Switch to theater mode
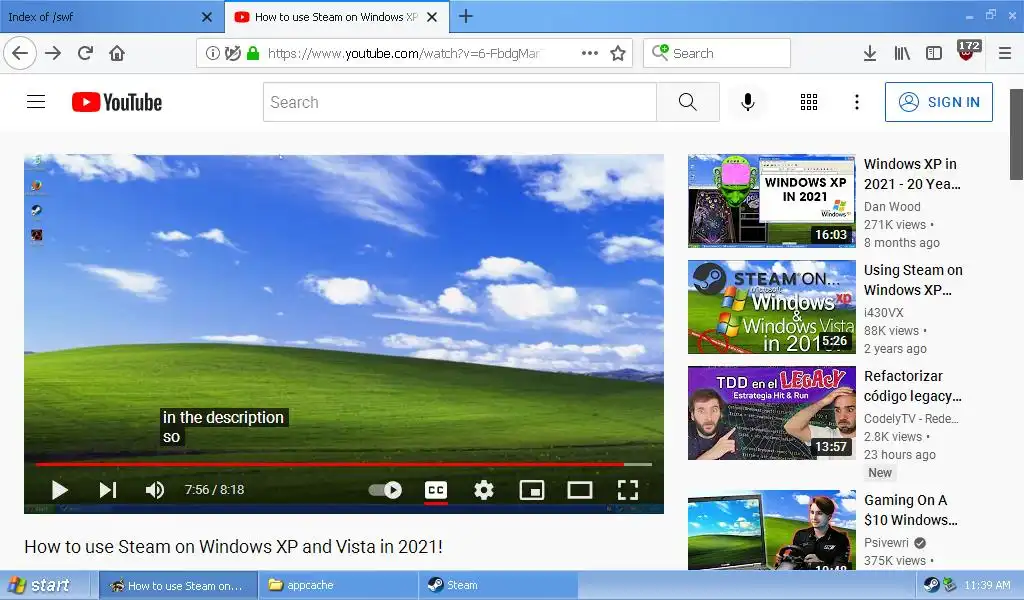The width and height of the screenshot is (1024, 600). [579, 490]
